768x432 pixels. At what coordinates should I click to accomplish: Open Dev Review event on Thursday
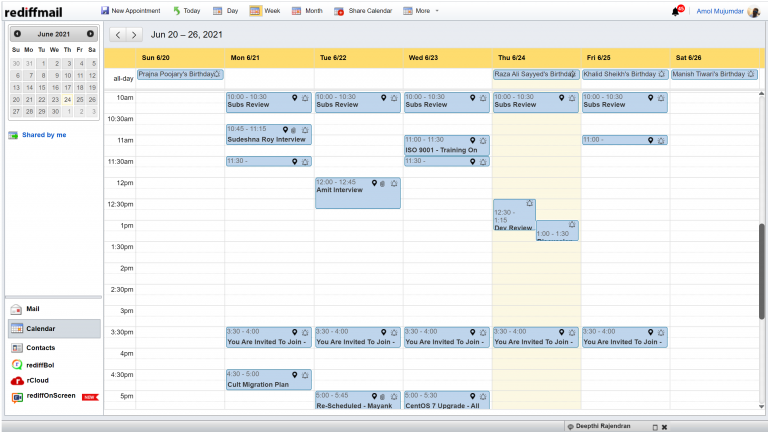coord(514,215)
